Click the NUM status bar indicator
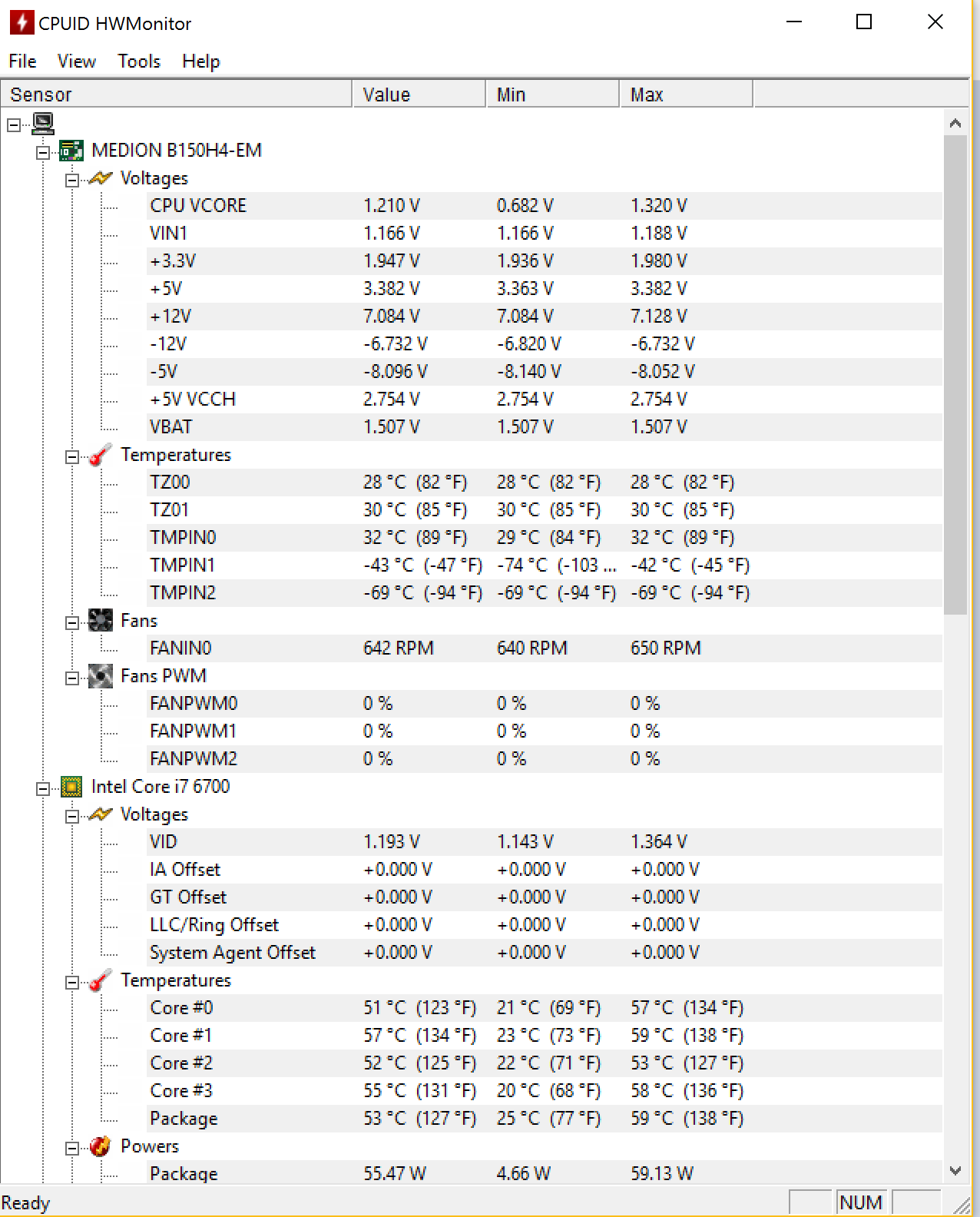980x1217 pixels. [861, 1202]
